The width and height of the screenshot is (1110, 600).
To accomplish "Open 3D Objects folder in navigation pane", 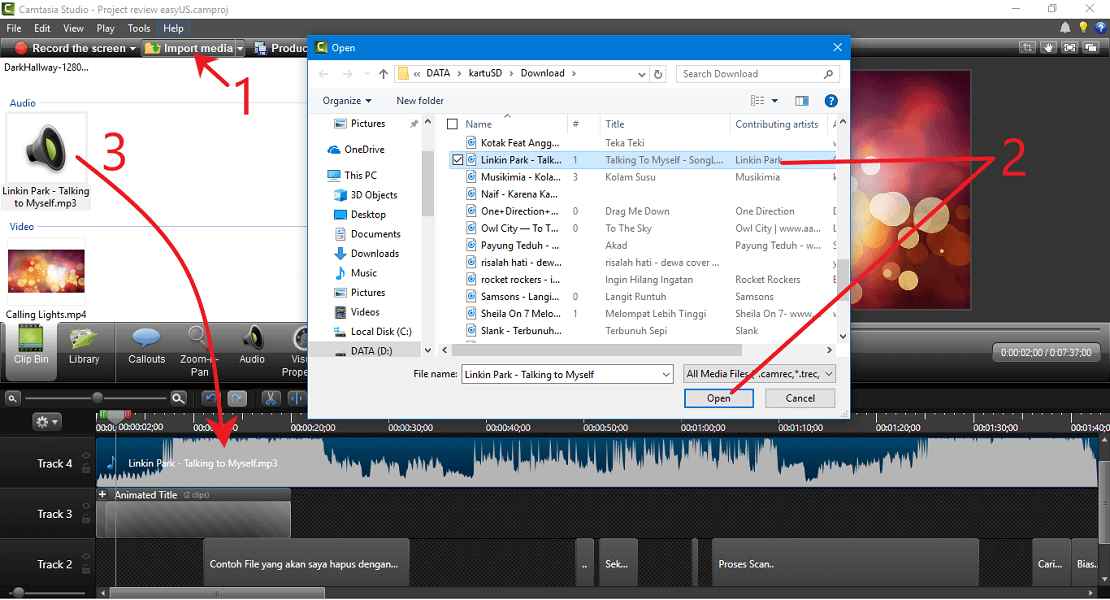I will click(365, 195).
